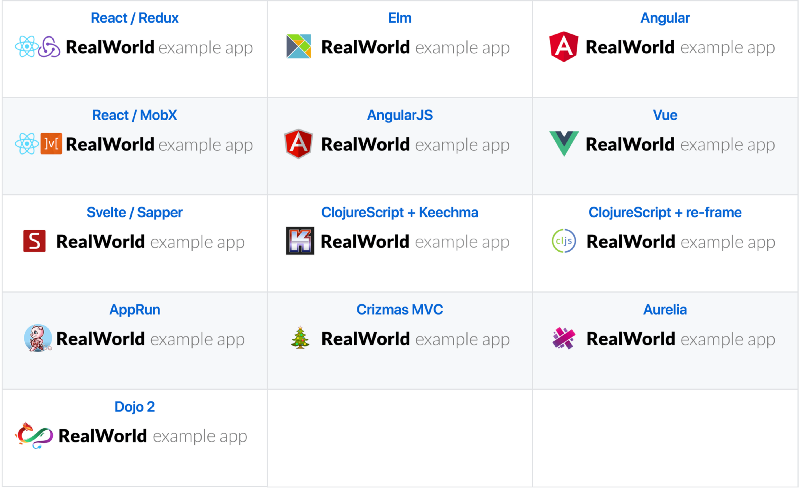Click the Dojo 2 dragon logo icon
The image size is (800, 488).
[x=34, y=435]
